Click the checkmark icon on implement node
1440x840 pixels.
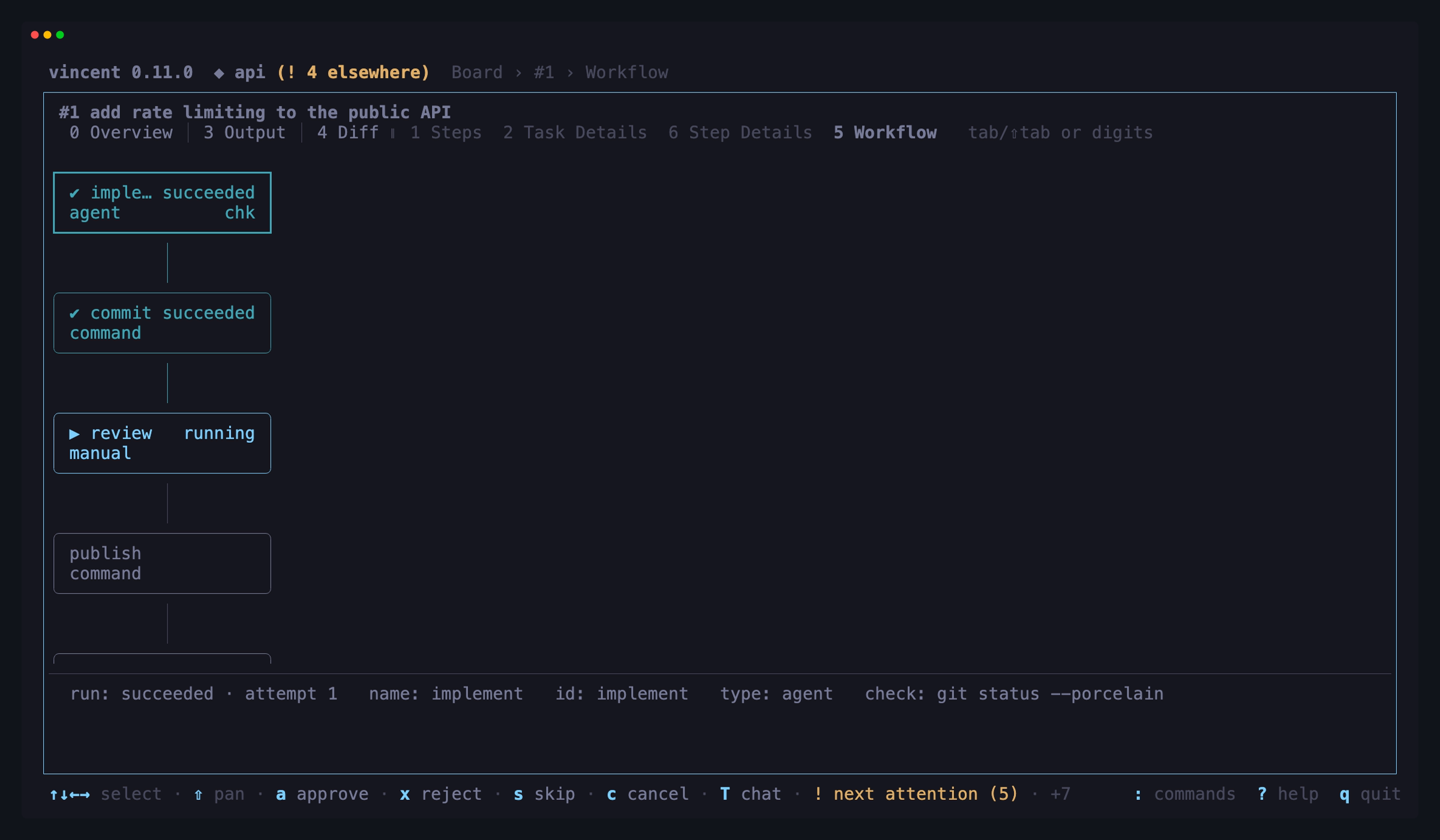tap(74, 193)
